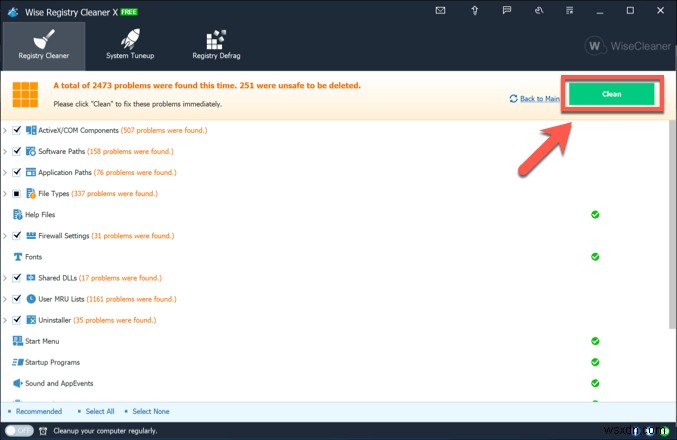Uncheck Firewall Settings checkbox
Viewport: 677px width, 440px height.
pos(16,235)
